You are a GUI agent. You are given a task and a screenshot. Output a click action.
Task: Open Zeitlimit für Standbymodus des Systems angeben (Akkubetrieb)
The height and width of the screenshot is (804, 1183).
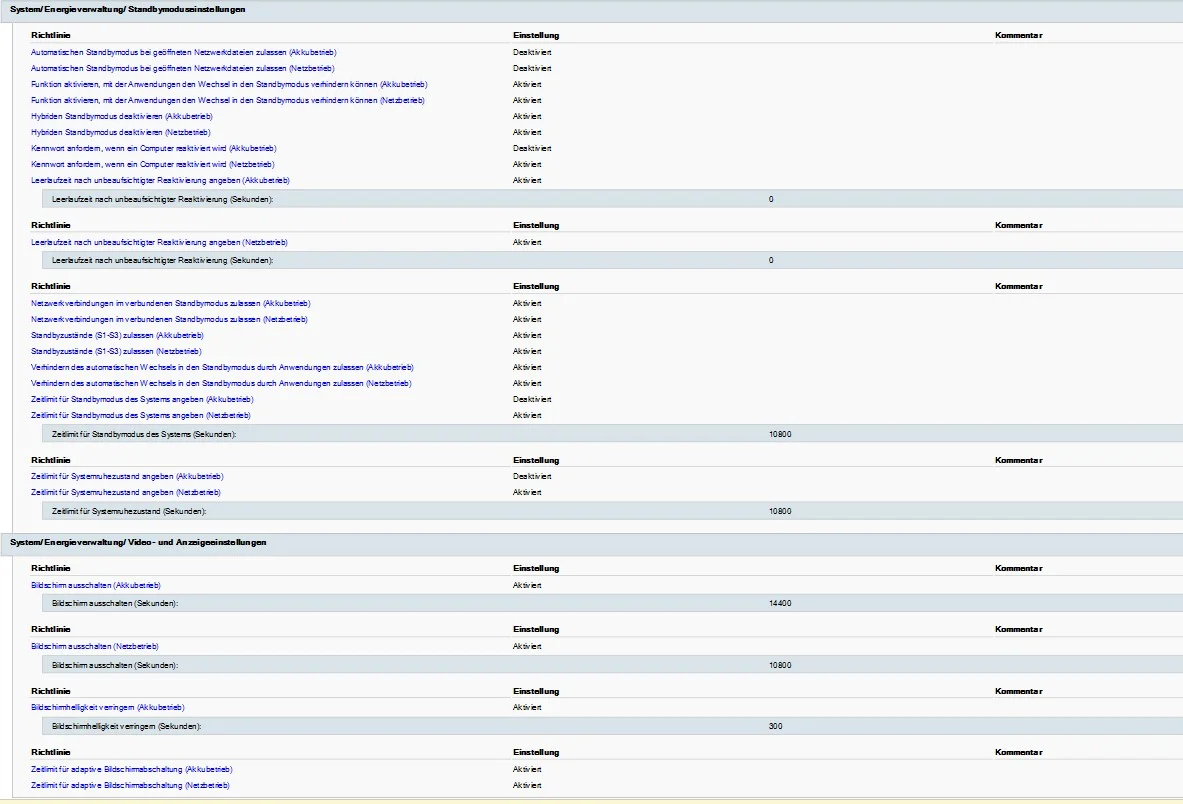coord(142,400)
